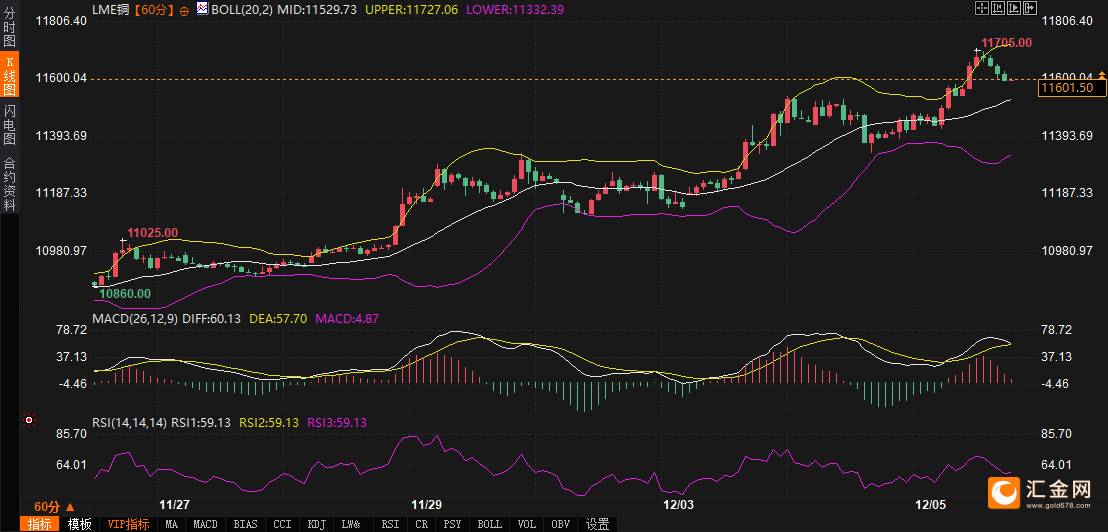This screenshot has height=532, width=1108.
Task: Click the 设置 settings button
Action: click(x=597, y=524)
